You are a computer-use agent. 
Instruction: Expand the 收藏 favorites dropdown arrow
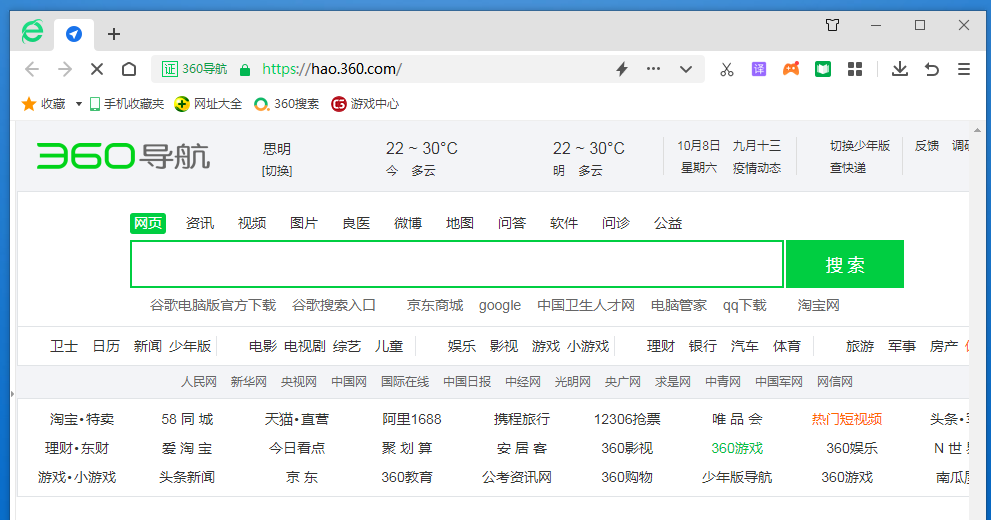click(79, 104)
